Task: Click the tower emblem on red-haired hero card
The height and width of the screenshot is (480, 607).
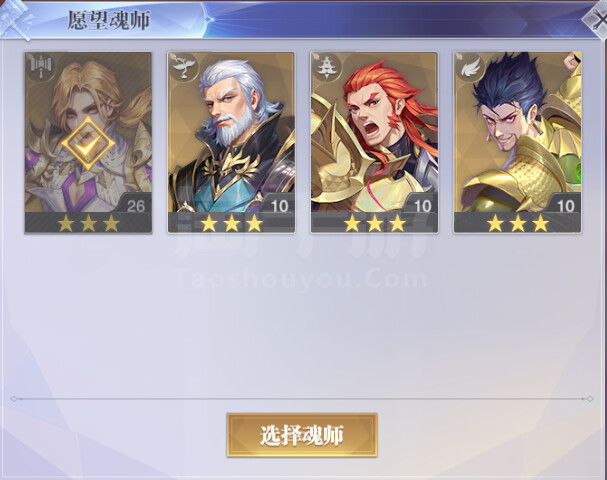Action: [327, 67]
